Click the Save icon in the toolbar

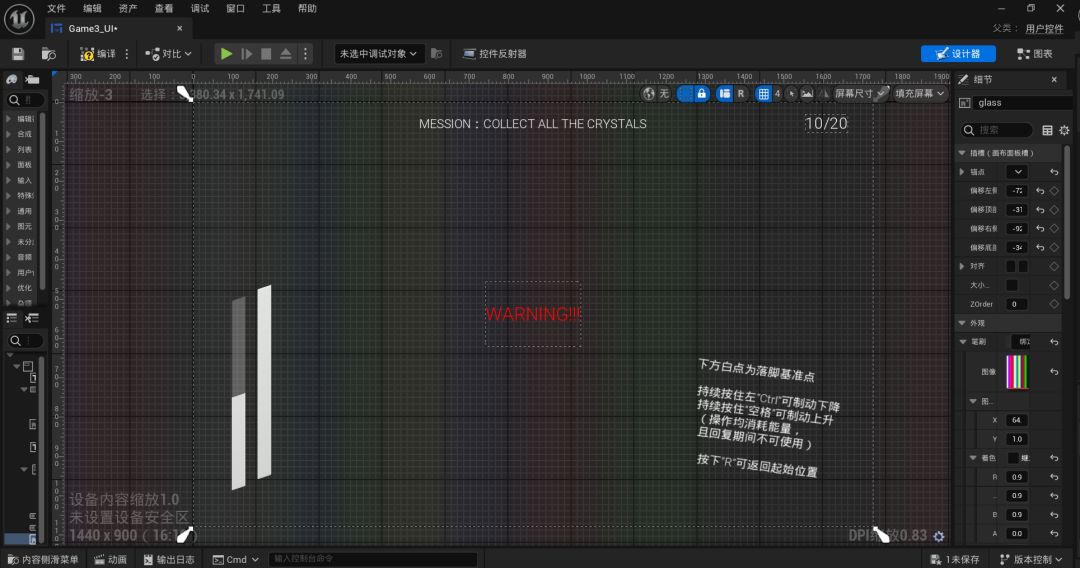point(18,54)
